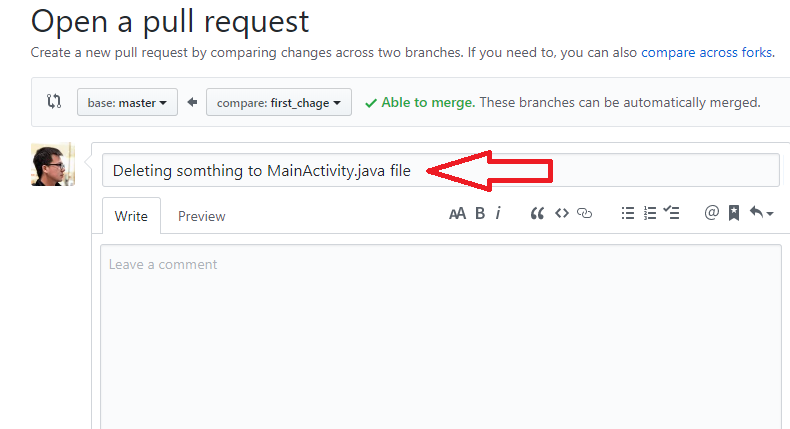Click the header text size icon
The height and width of the screenshot is (429, 790).
click(457, 214)
